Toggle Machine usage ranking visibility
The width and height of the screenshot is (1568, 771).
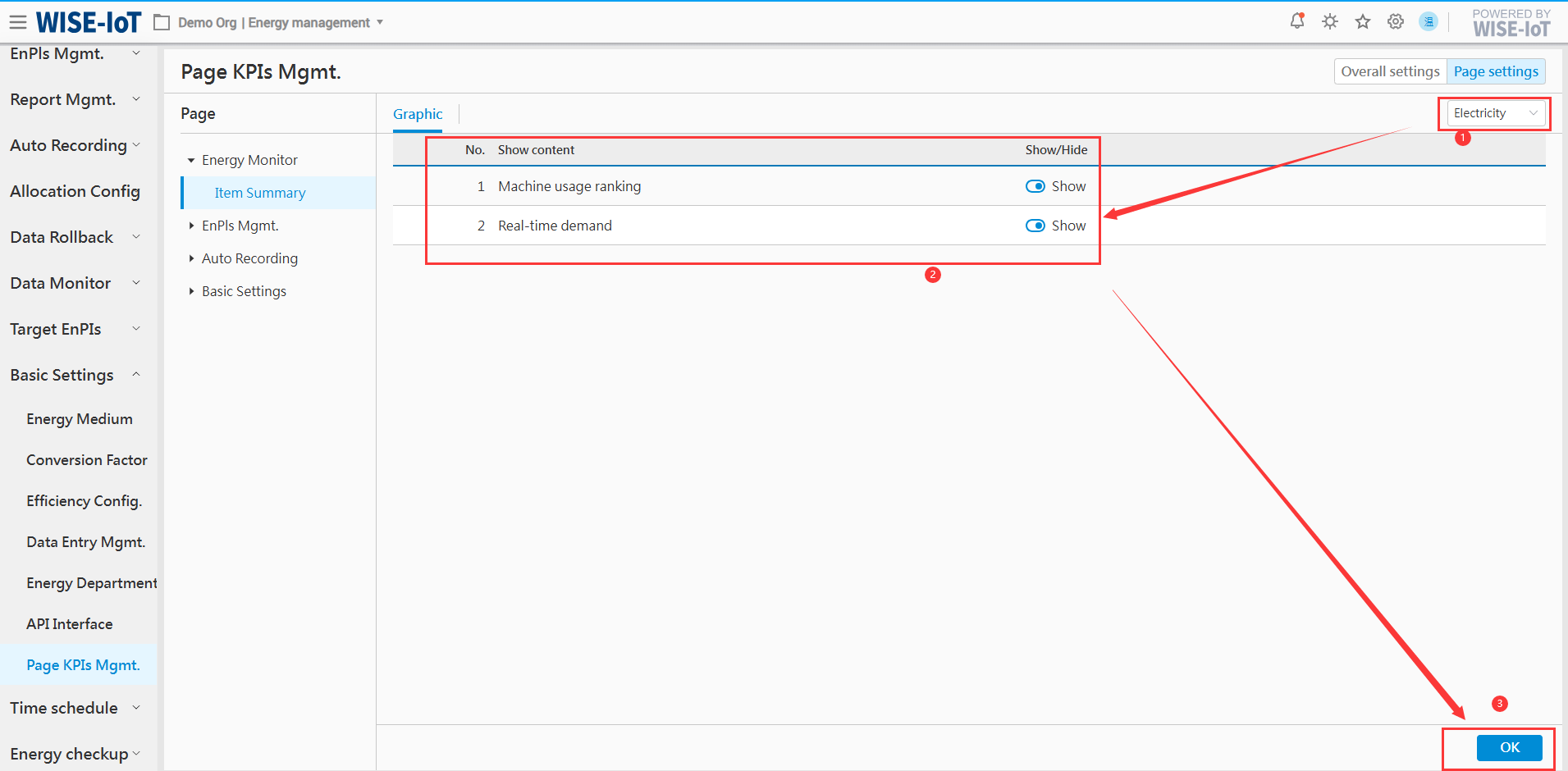pyautogui.click(x=1035, y=186)
